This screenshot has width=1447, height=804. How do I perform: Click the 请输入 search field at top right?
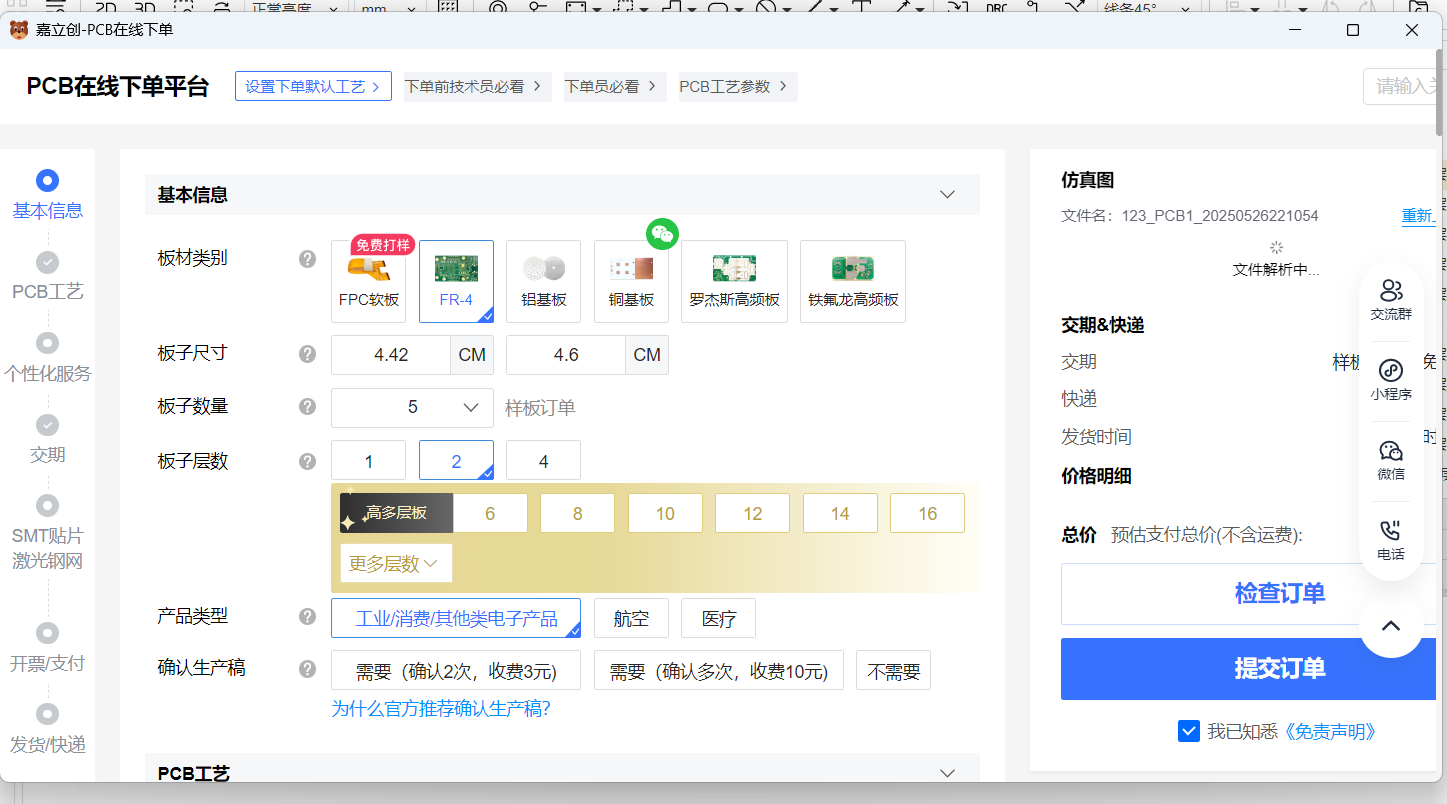[x=1402, y=86]
